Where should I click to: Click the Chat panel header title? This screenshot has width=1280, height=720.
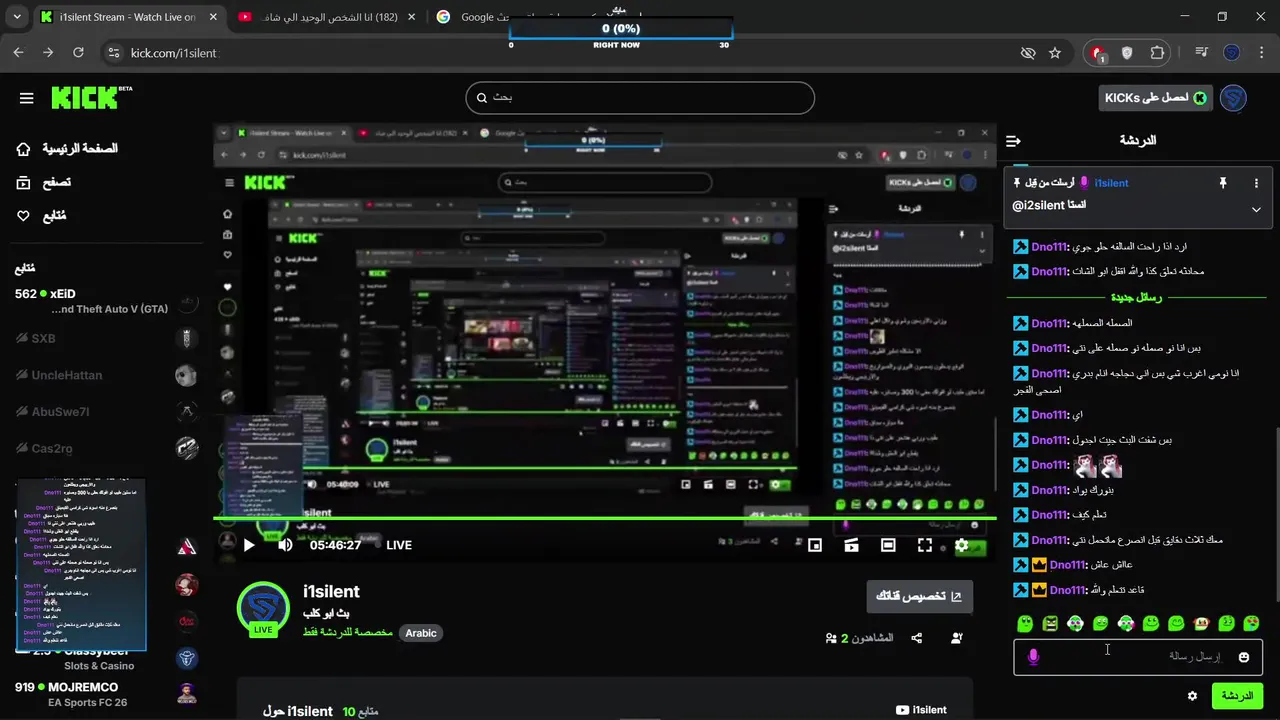pyautogui.click(x=1136, y=141)
